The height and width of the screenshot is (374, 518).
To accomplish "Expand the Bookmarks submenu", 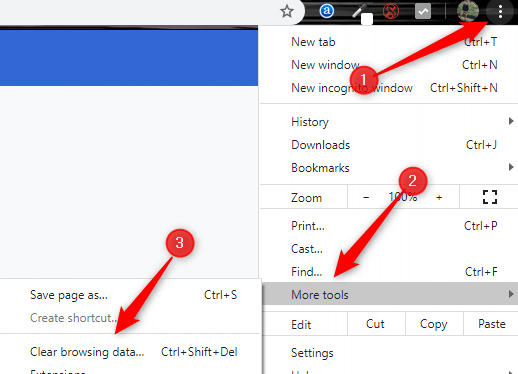I will [389, 168].
